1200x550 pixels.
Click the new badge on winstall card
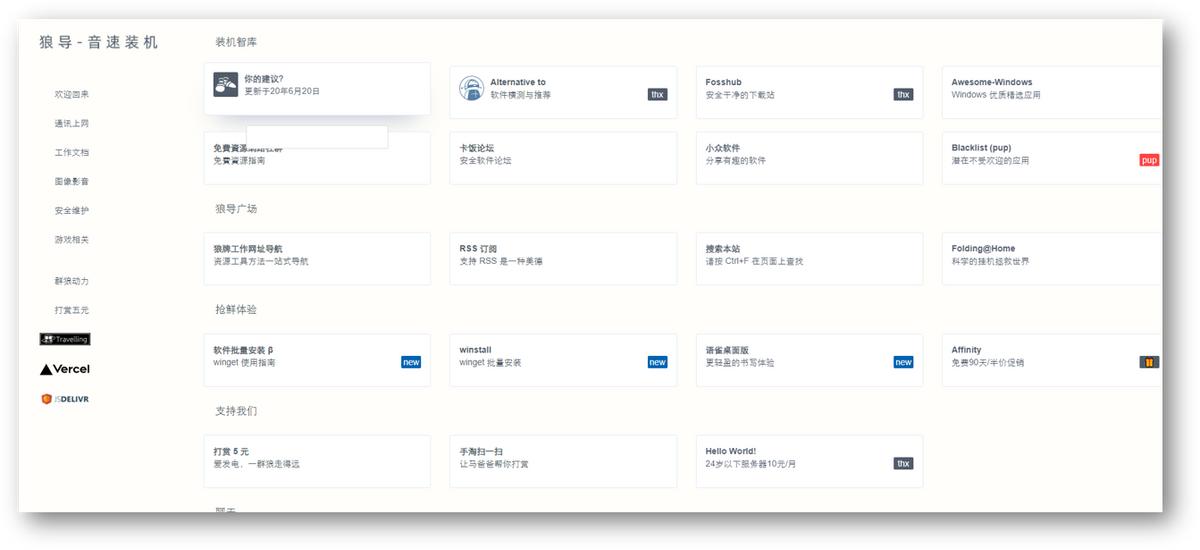click(657, 362)
